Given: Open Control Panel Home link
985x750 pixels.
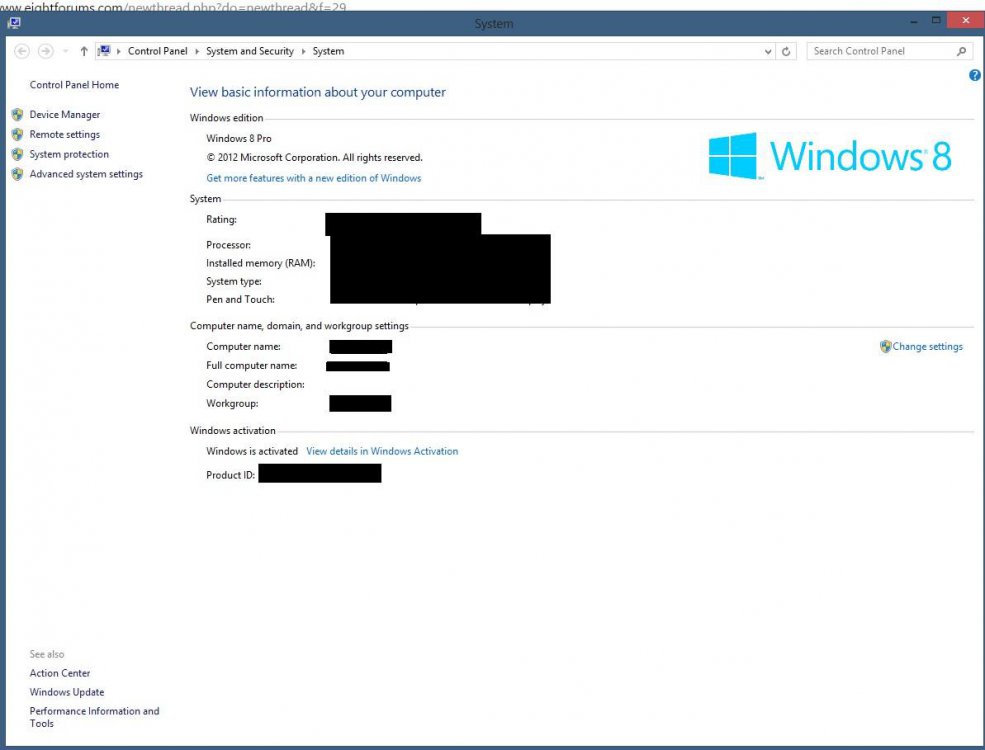Looking at the screenshot, I should [74, 85].
